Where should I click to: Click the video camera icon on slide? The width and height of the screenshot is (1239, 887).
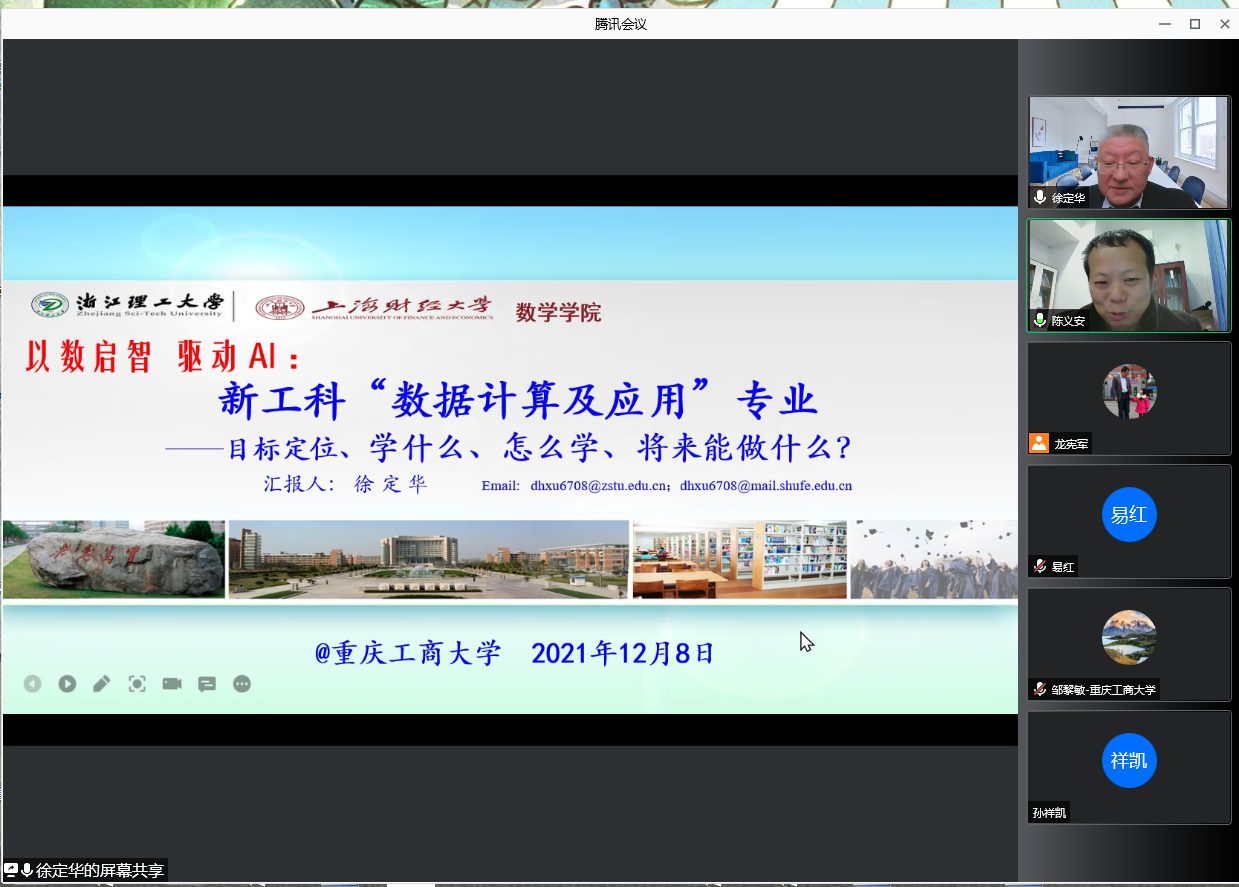(x=172, y=684)
